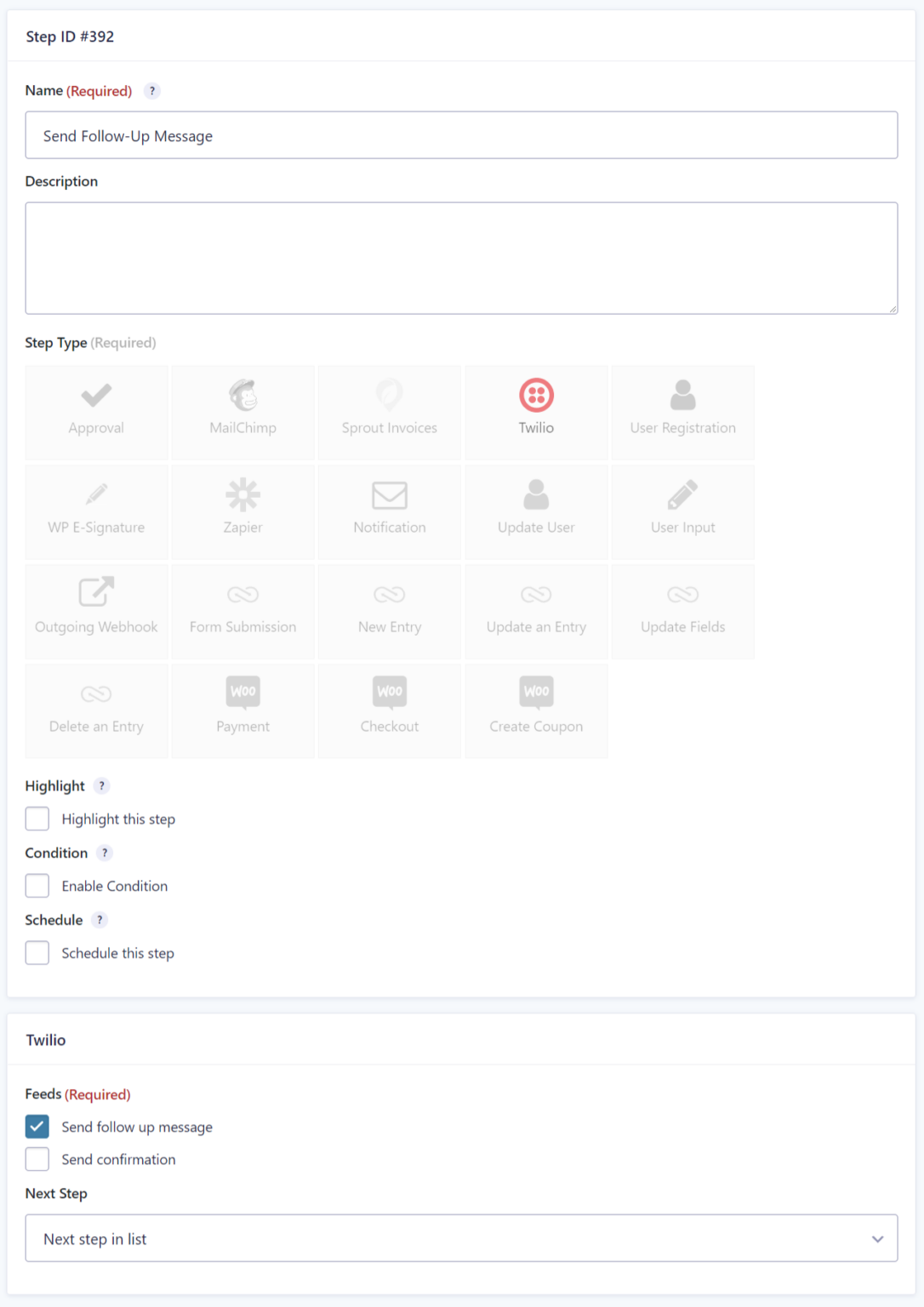Open the Schedule help tooltip icon
The image size is (924, 1307).
(100, 920)
